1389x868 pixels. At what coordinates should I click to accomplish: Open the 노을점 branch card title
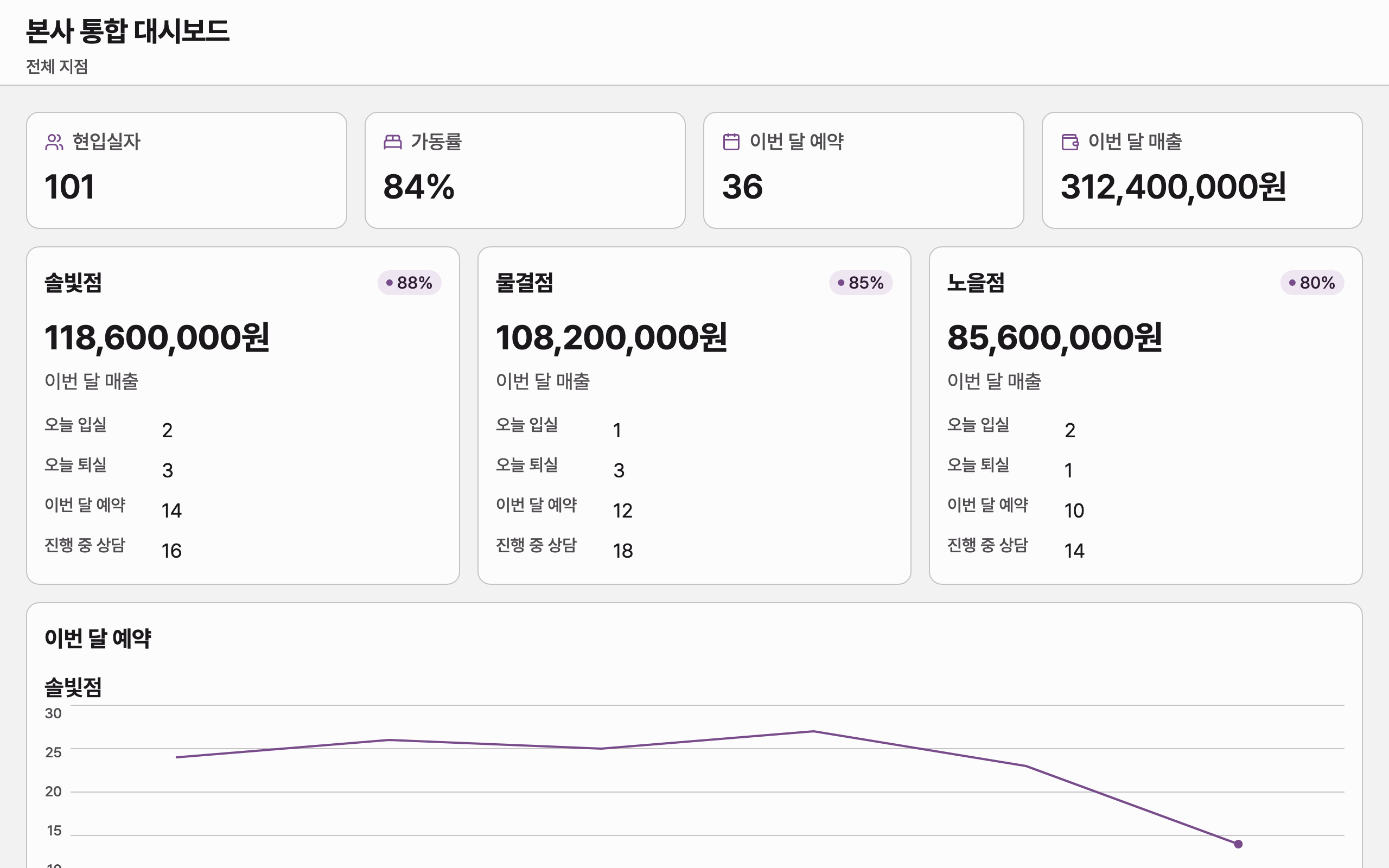976,283
